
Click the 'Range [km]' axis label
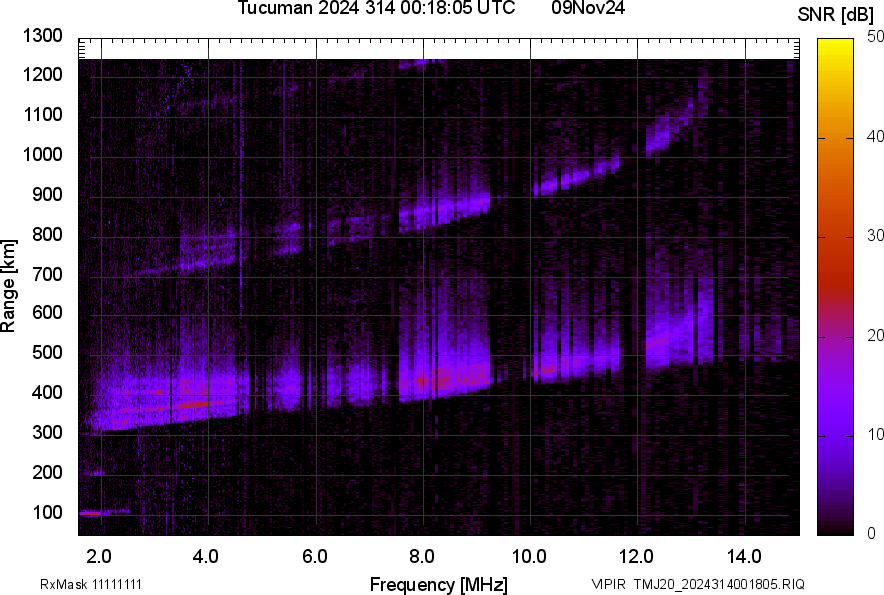coord(8,286)
